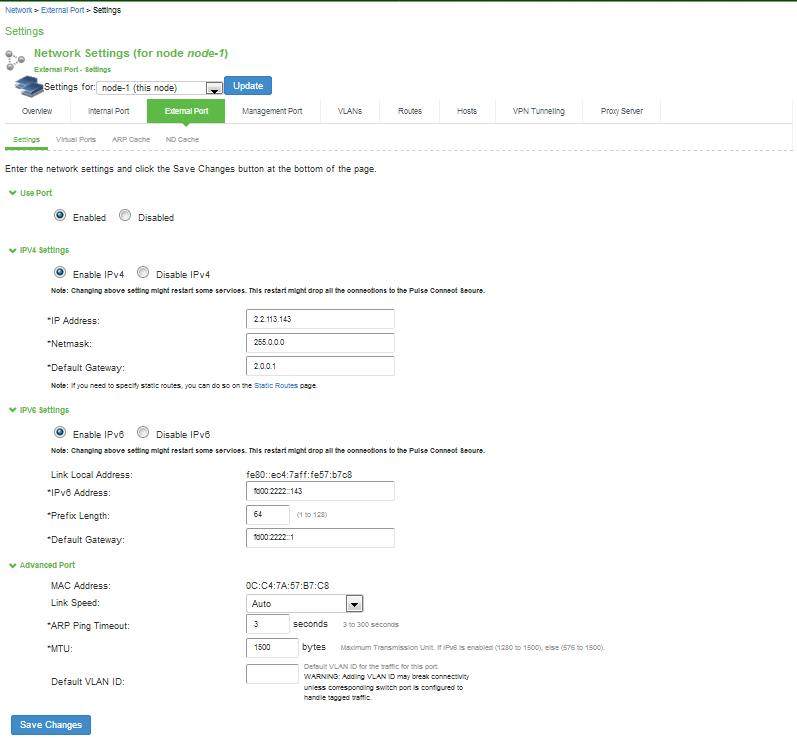Image resolution: width=797 pixels, height=738 pixels.
Task: Click the Network breadcrumb link
Action: pyautogui.click(x=17, y=8)
